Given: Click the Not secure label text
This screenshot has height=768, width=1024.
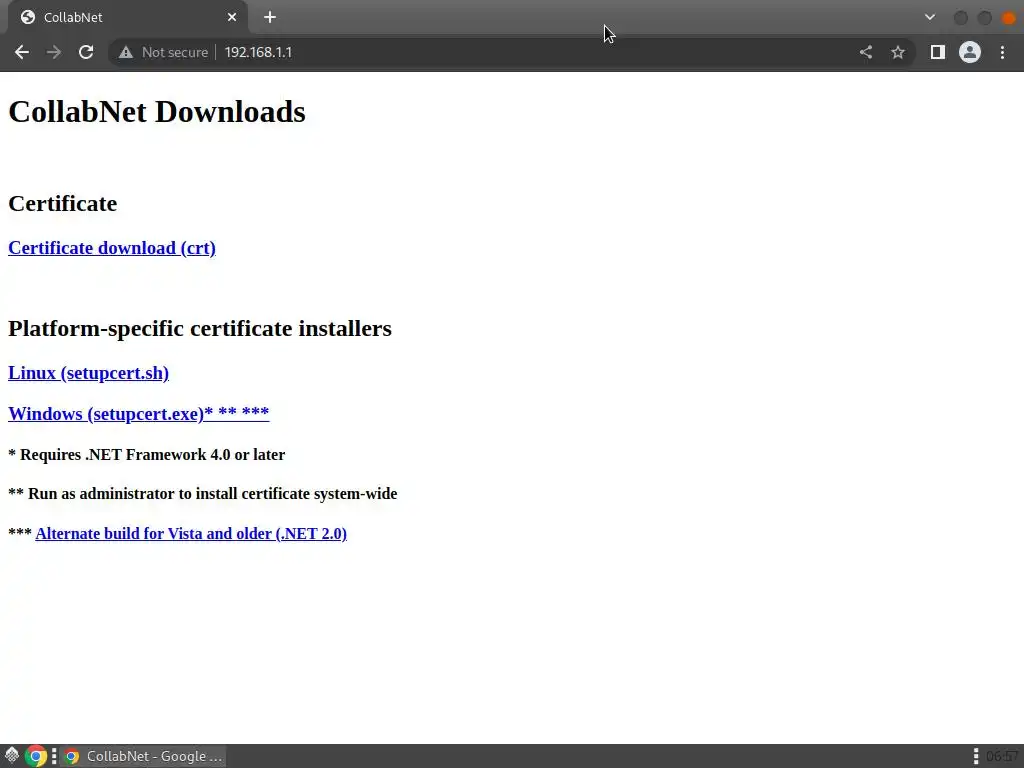Looking at the screenshot, I should tap(175, 52).
